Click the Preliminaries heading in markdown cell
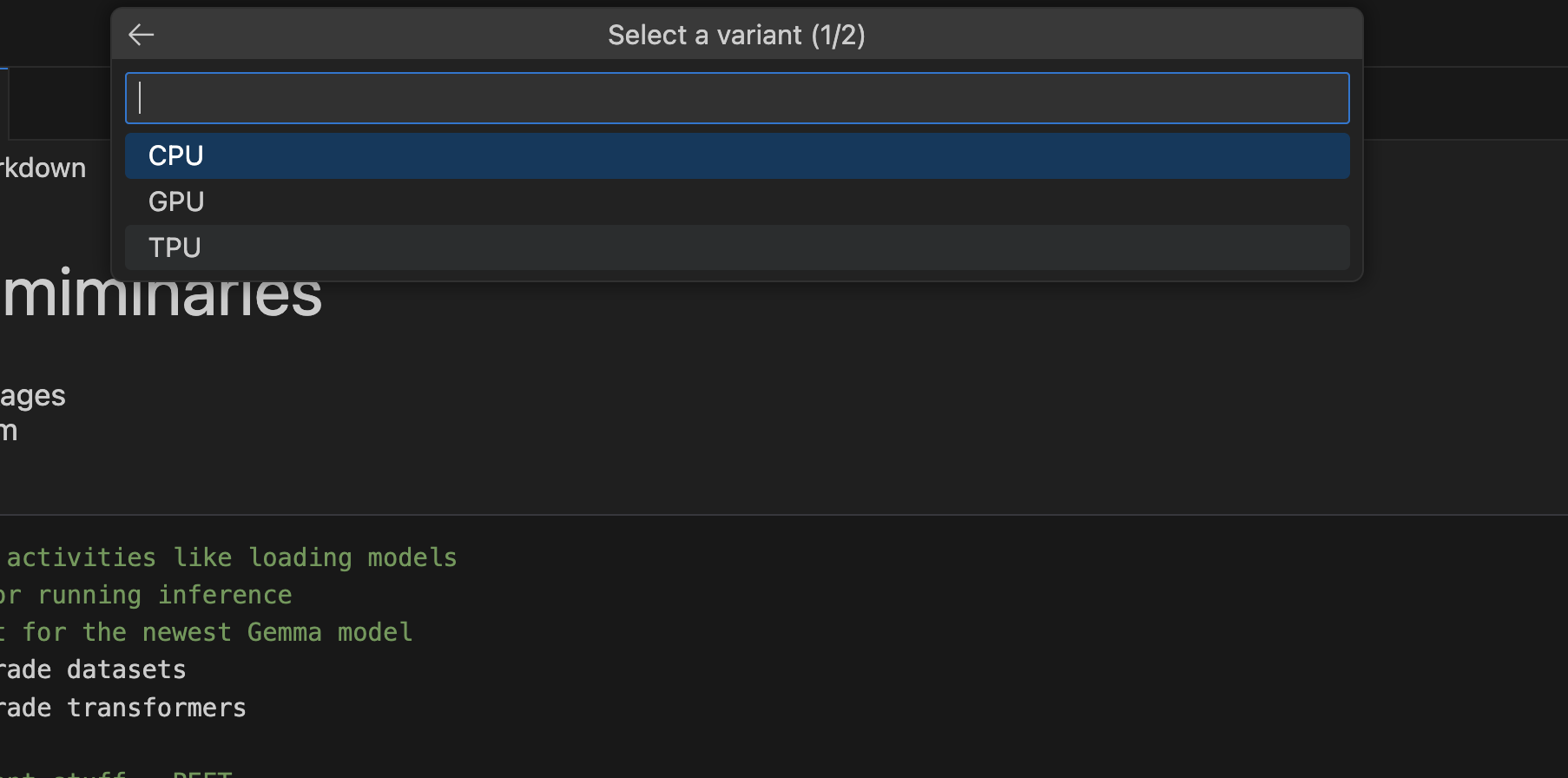 tap(162, 295)
